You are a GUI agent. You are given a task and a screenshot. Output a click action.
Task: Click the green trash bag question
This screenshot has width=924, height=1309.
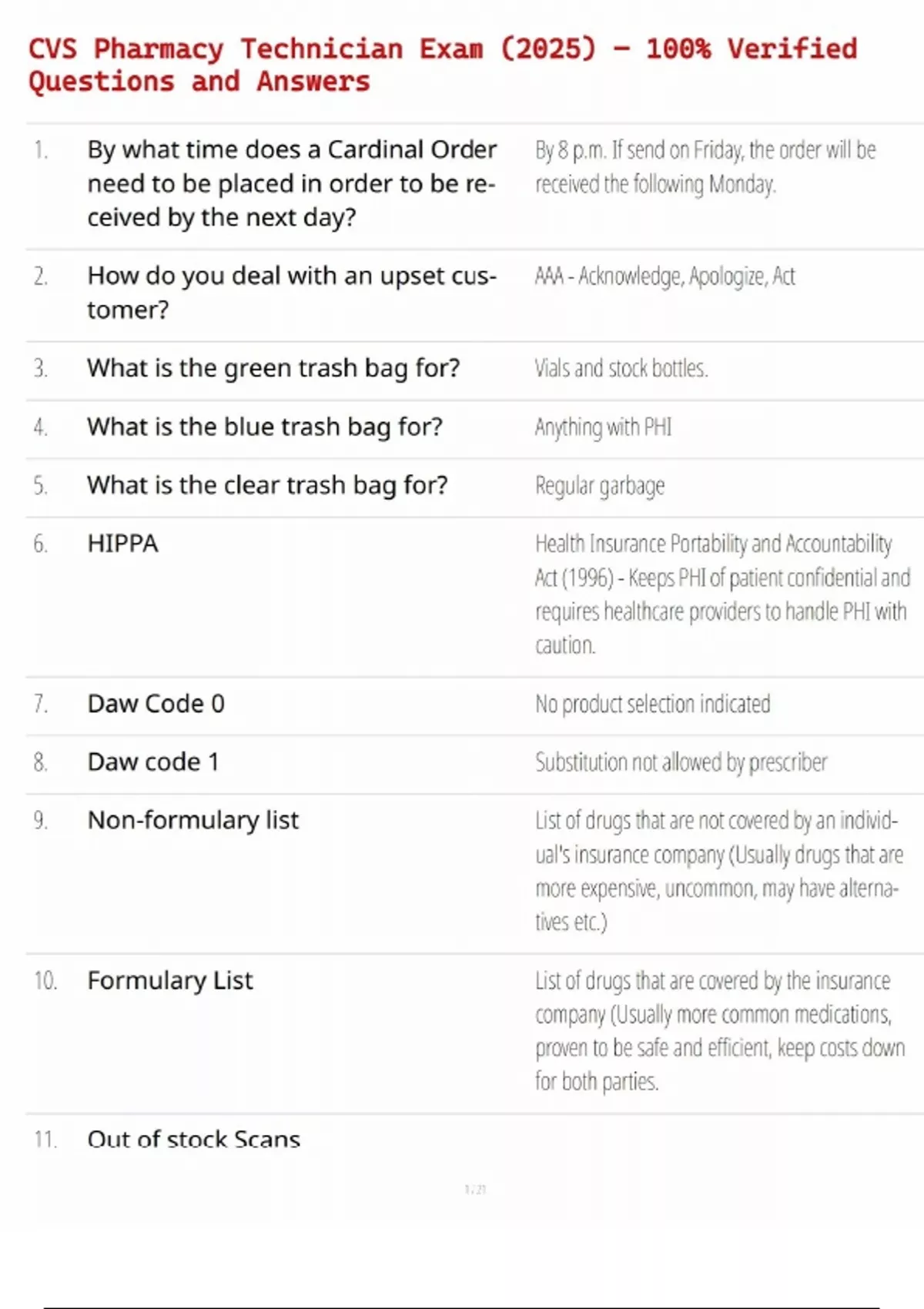pyautogui.click(x=273, y=368)
